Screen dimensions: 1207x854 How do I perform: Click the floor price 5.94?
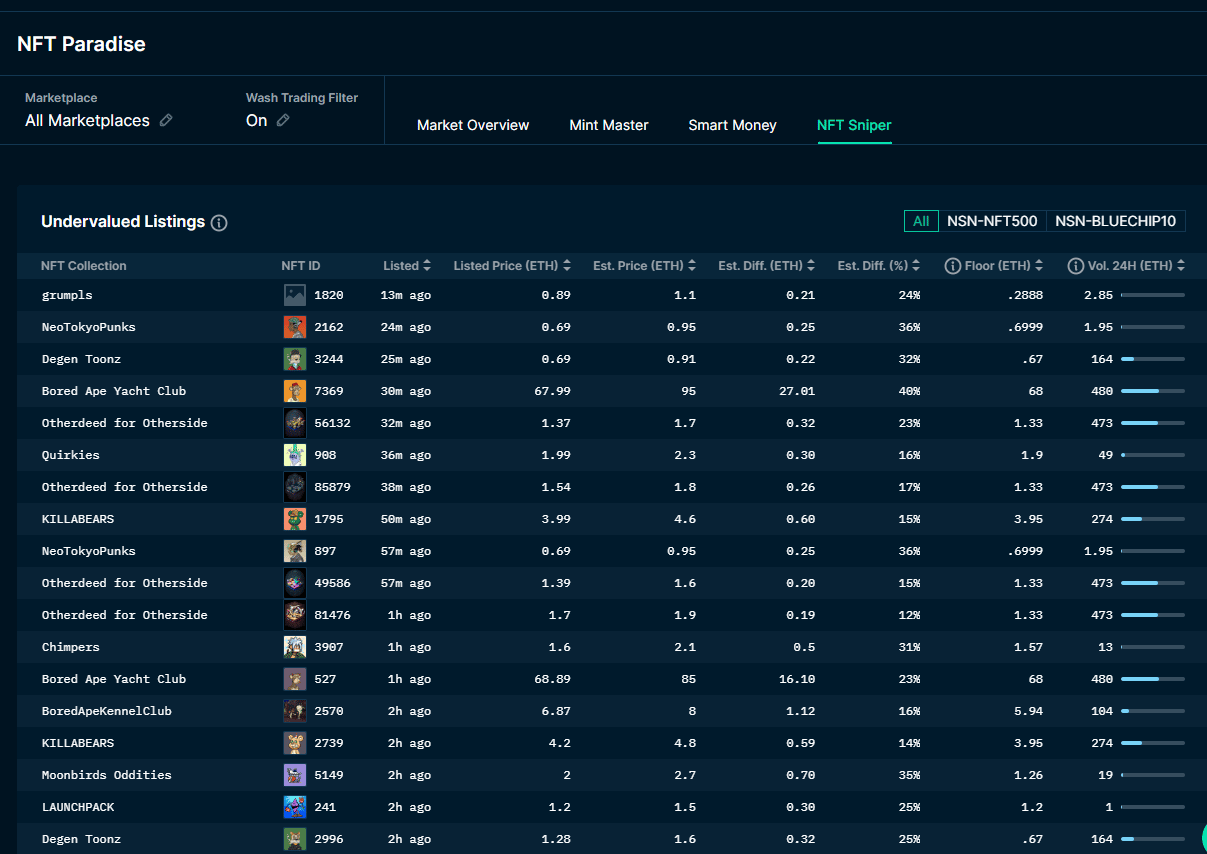point(1029,711)
